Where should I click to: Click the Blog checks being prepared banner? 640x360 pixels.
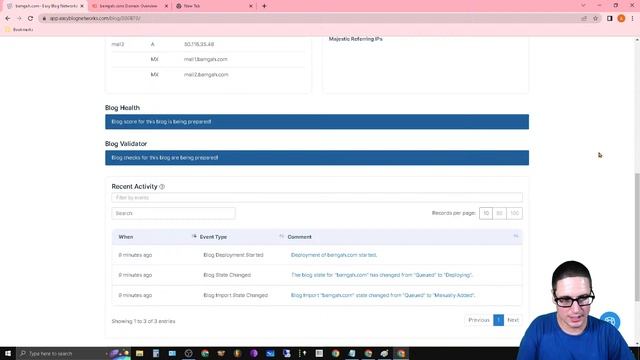point(317,158)
